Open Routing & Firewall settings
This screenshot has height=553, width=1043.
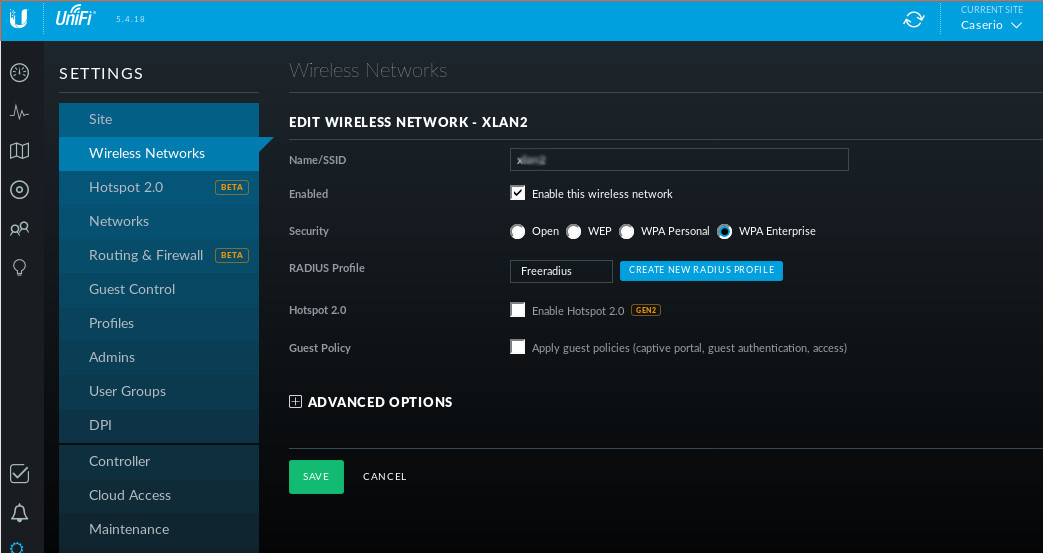pyautogui.click(x=146, y=255)
